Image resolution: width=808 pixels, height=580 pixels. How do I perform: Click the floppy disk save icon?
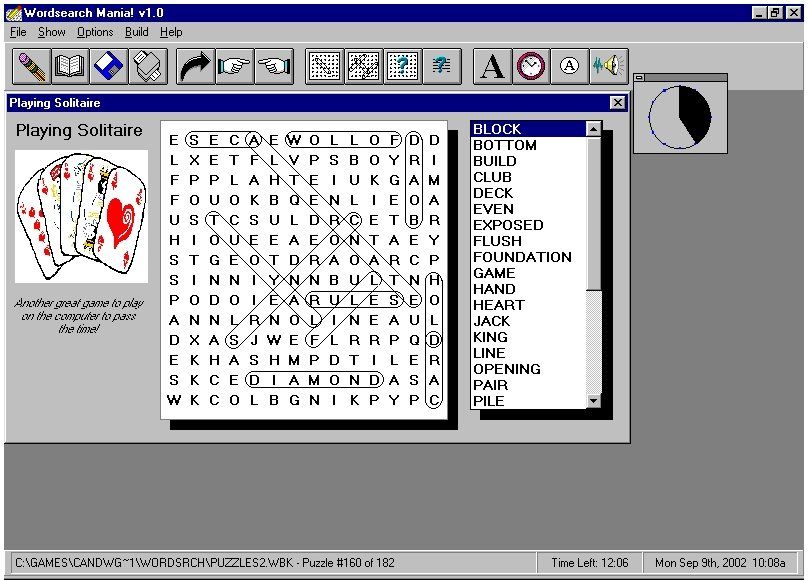[109, 66]
